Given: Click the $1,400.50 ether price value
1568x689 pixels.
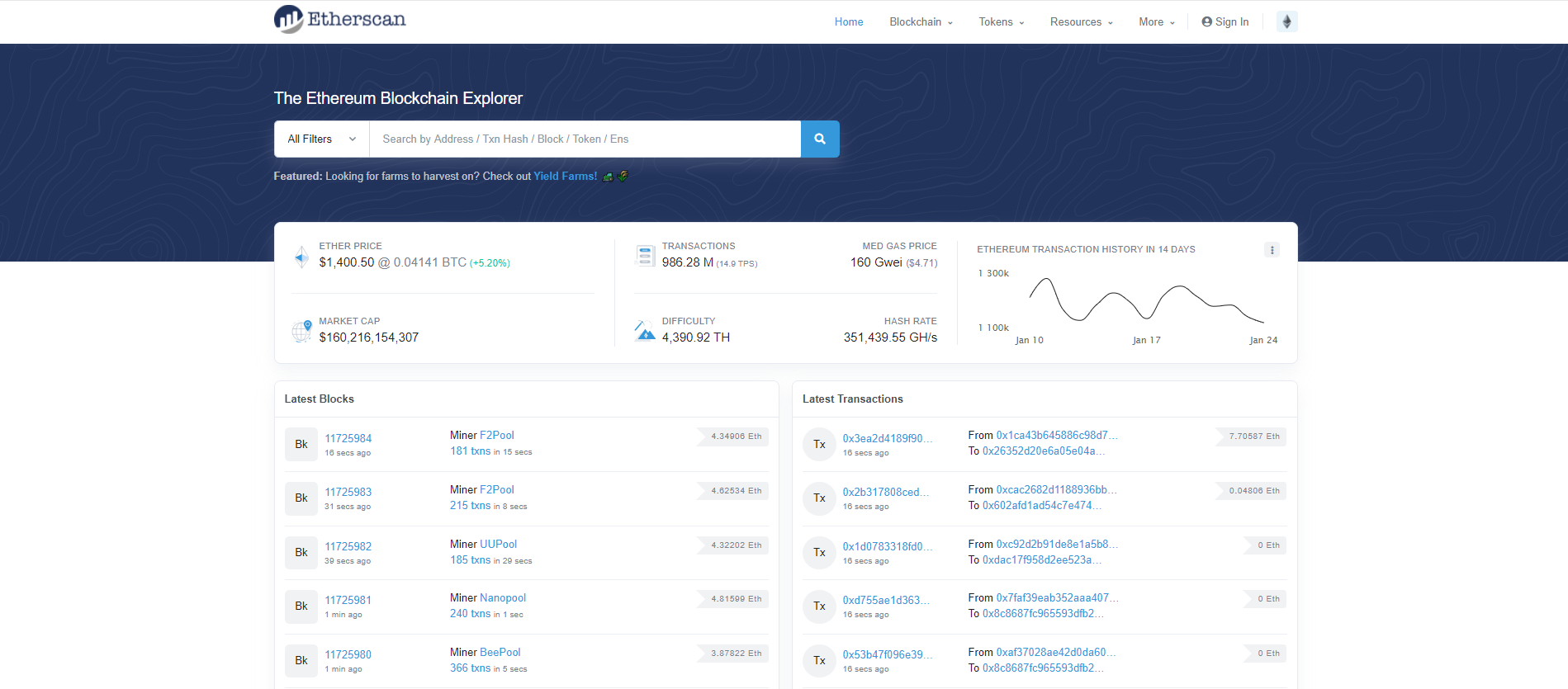Looking at the screenshot, I should click(347, 262).
